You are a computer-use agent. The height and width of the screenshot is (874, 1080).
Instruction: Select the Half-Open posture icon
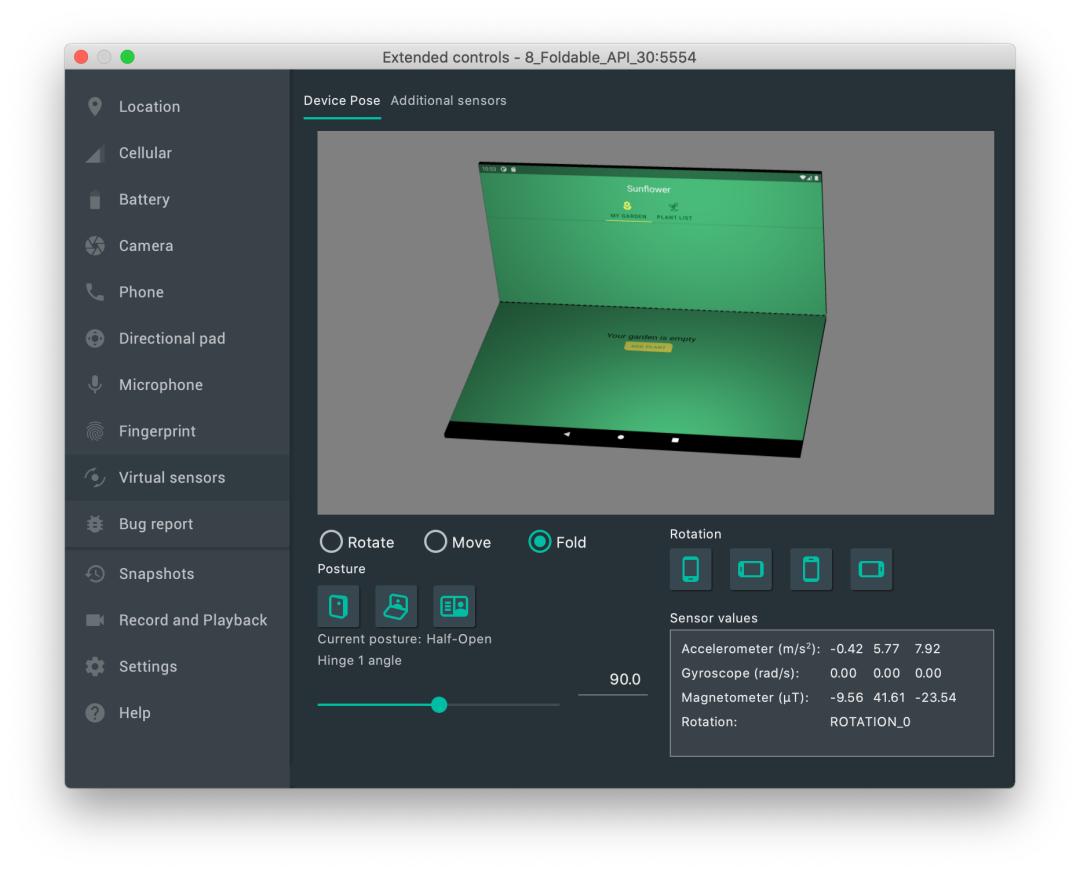point(397,605)
